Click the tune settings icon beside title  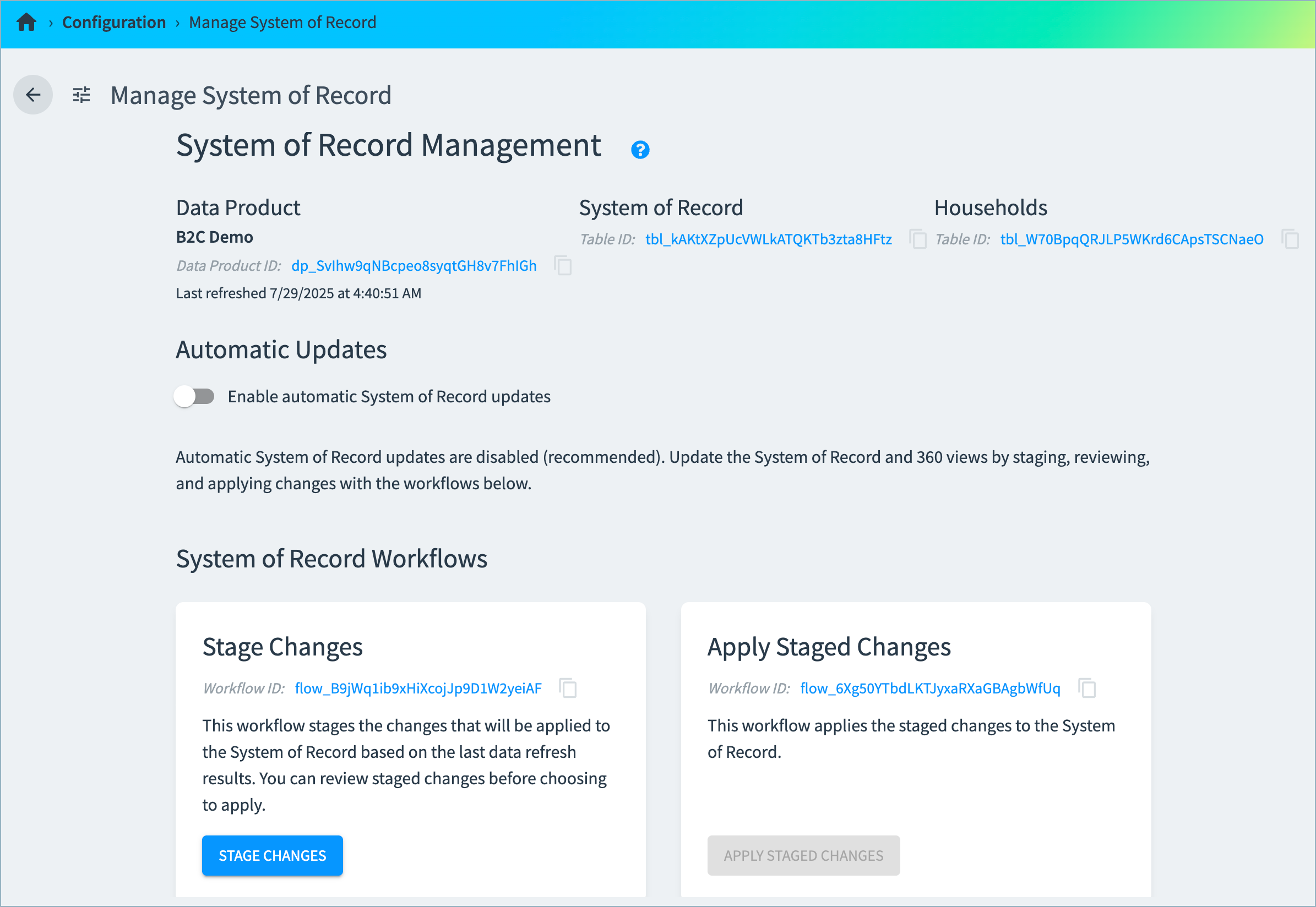(81, 95)
